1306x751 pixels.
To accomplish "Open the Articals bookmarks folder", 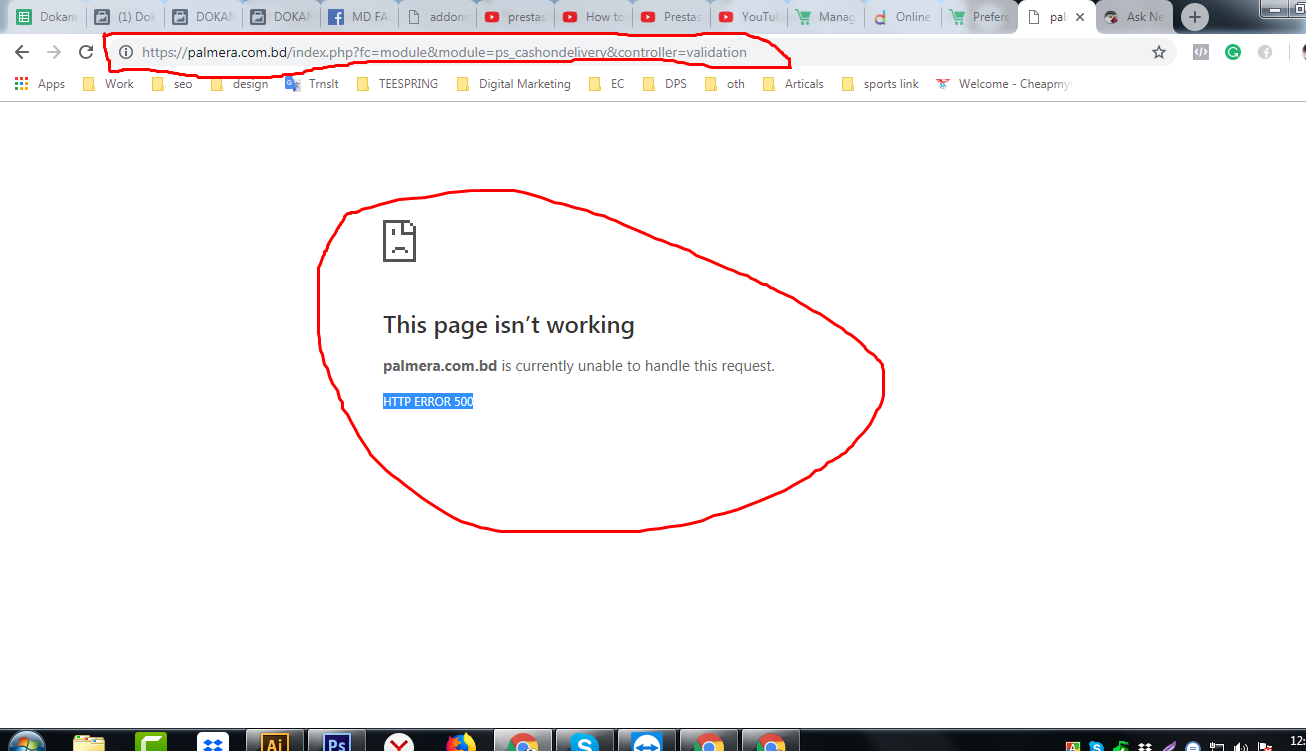I will pyautogui.click(x=793, y=84).
